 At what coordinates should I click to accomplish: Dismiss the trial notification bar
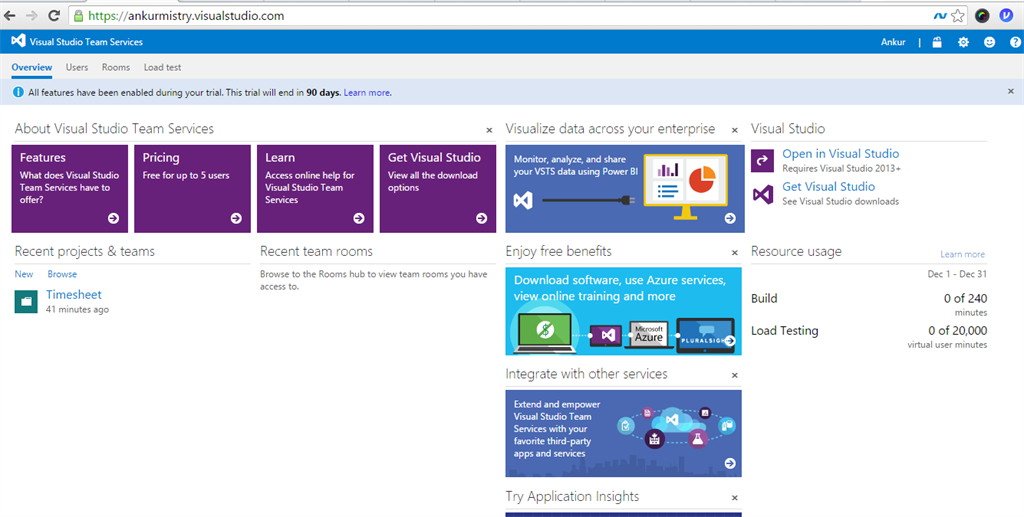coord(1010,92)
